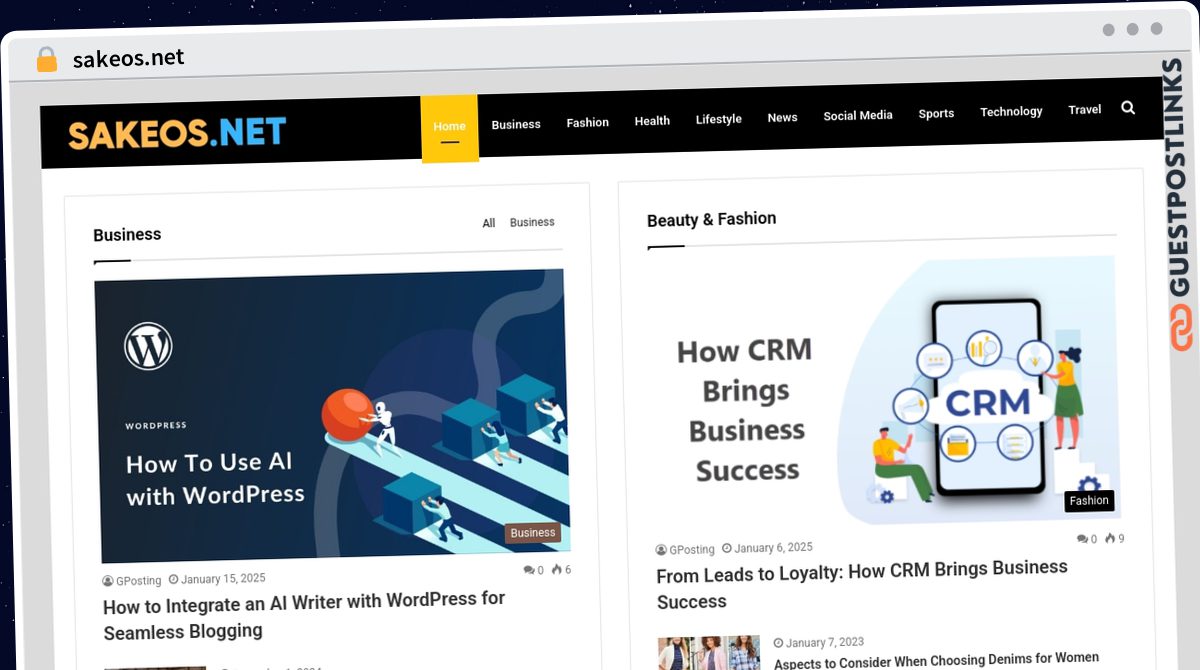Select the All filter tab in Business block

coord(489,223)
